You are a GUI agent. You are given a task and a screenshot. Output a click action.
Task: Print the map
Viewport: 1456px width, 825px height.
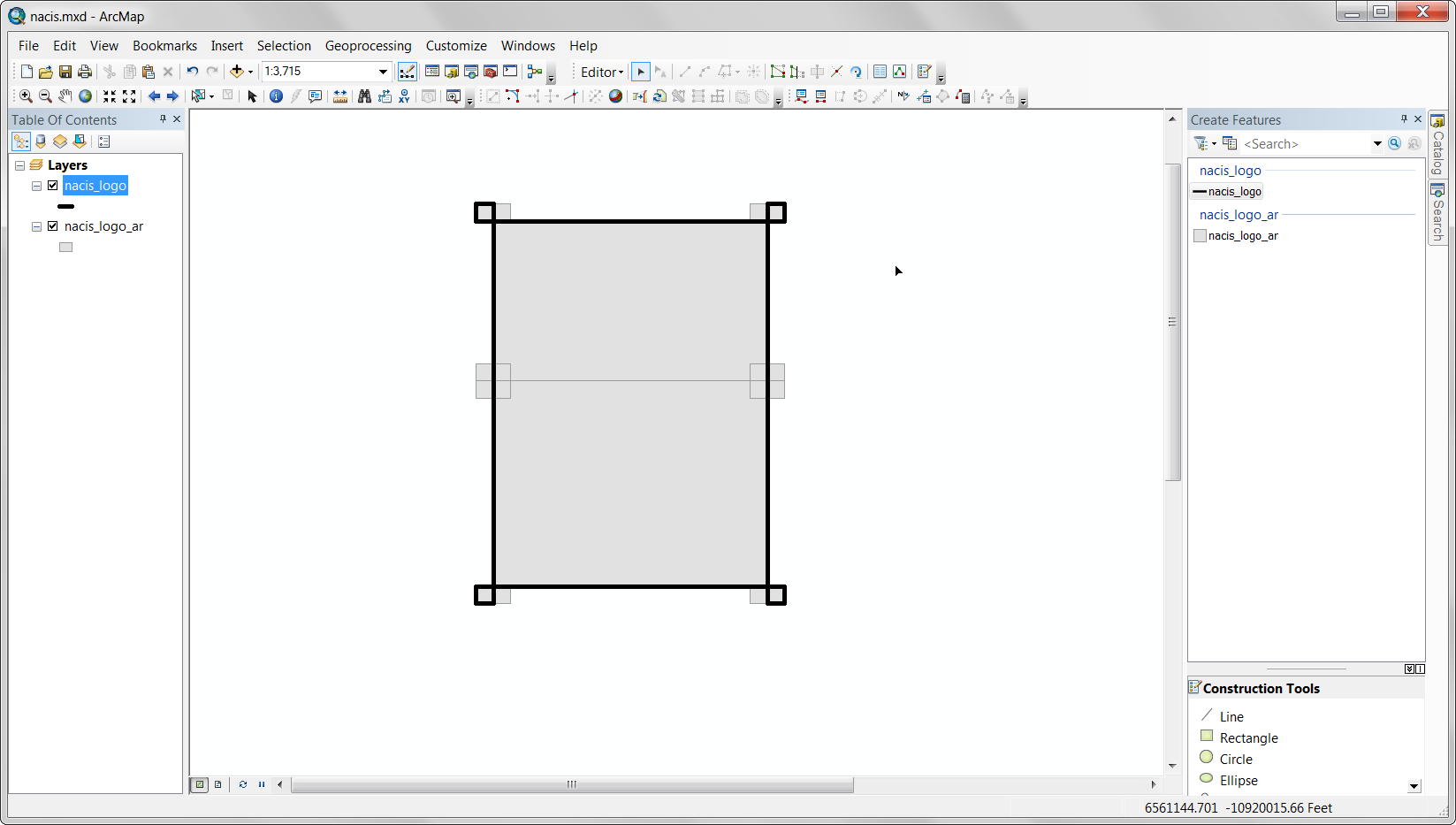click(x=85, y=72)
